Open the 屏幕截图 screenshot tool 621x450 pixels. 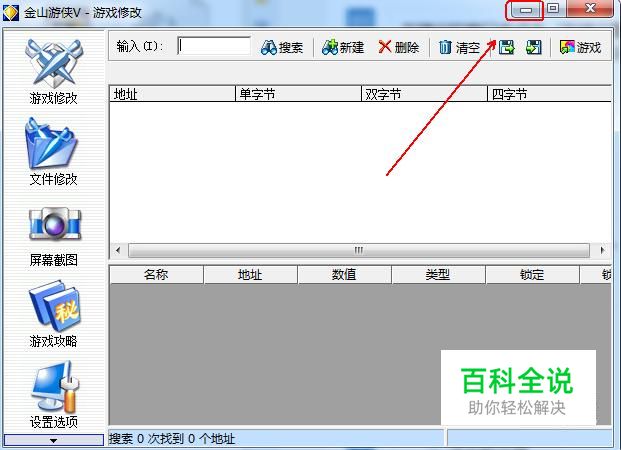[53, 236]
